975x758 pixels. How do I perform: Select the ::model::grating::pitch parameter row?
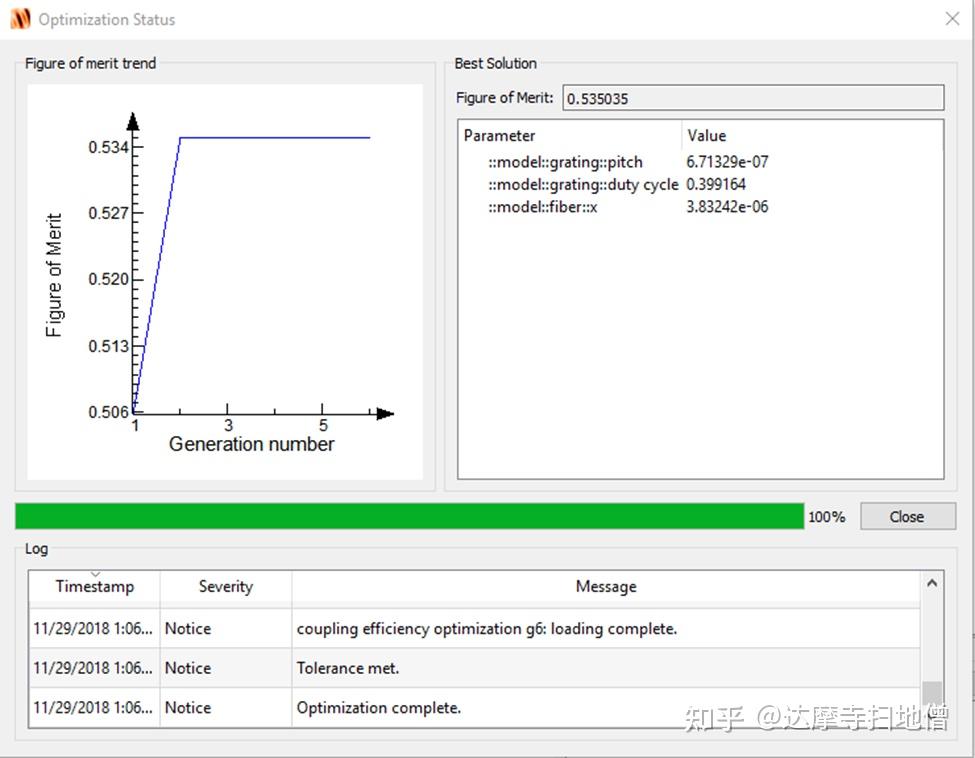click(700, 162)
